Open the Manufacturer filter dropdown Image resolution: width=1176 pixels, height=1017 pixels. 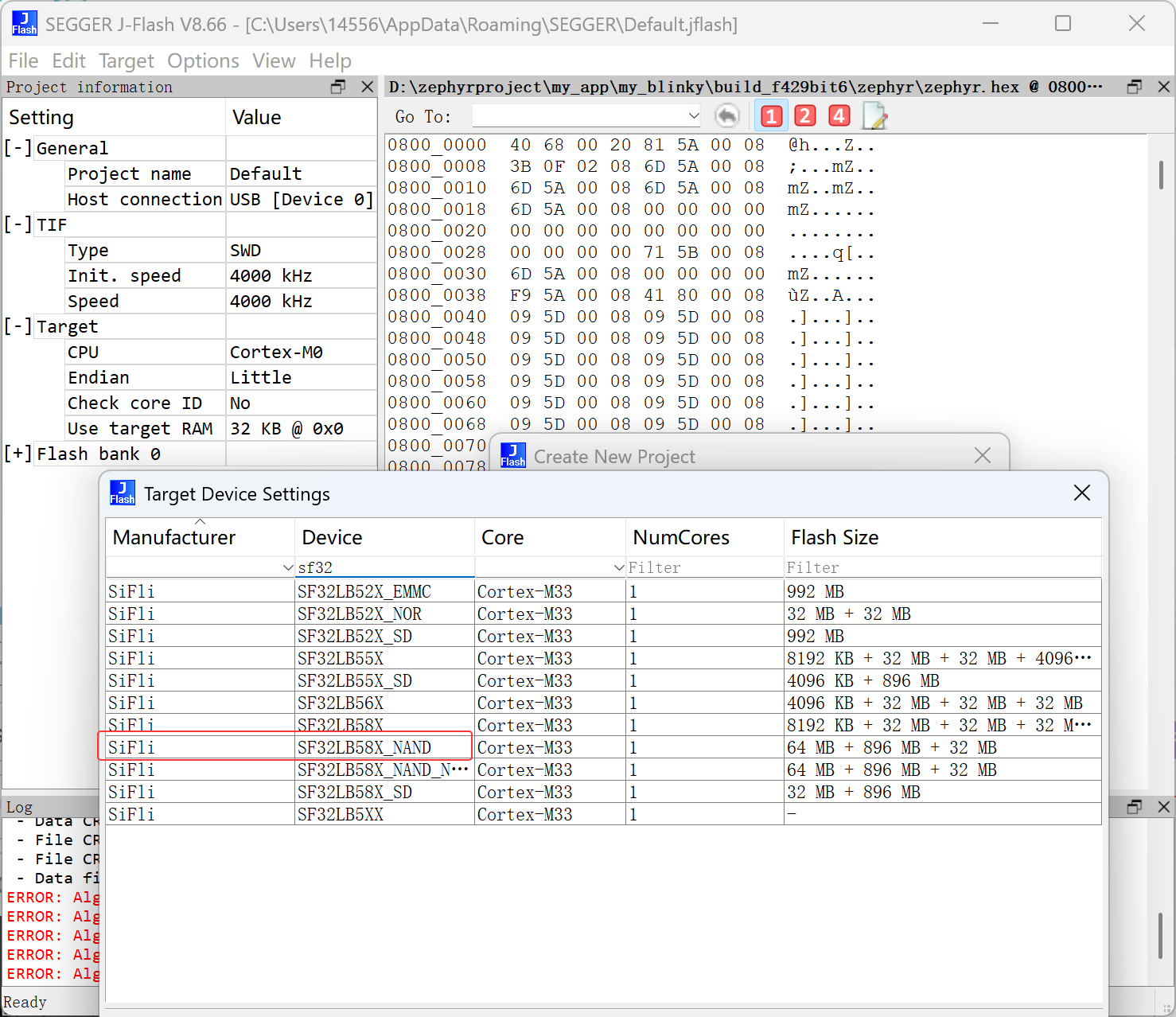click(287, 567)
